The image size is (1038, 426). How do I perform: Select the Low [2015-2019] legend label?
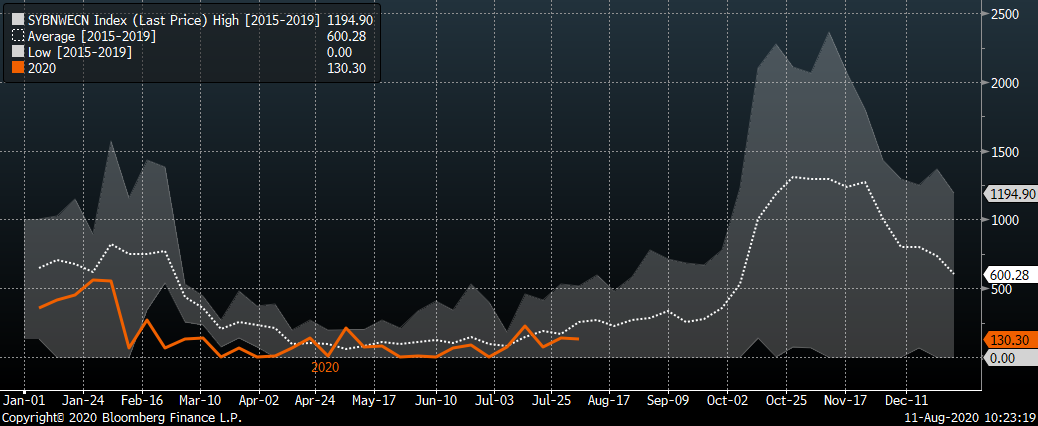pos(79,52)
